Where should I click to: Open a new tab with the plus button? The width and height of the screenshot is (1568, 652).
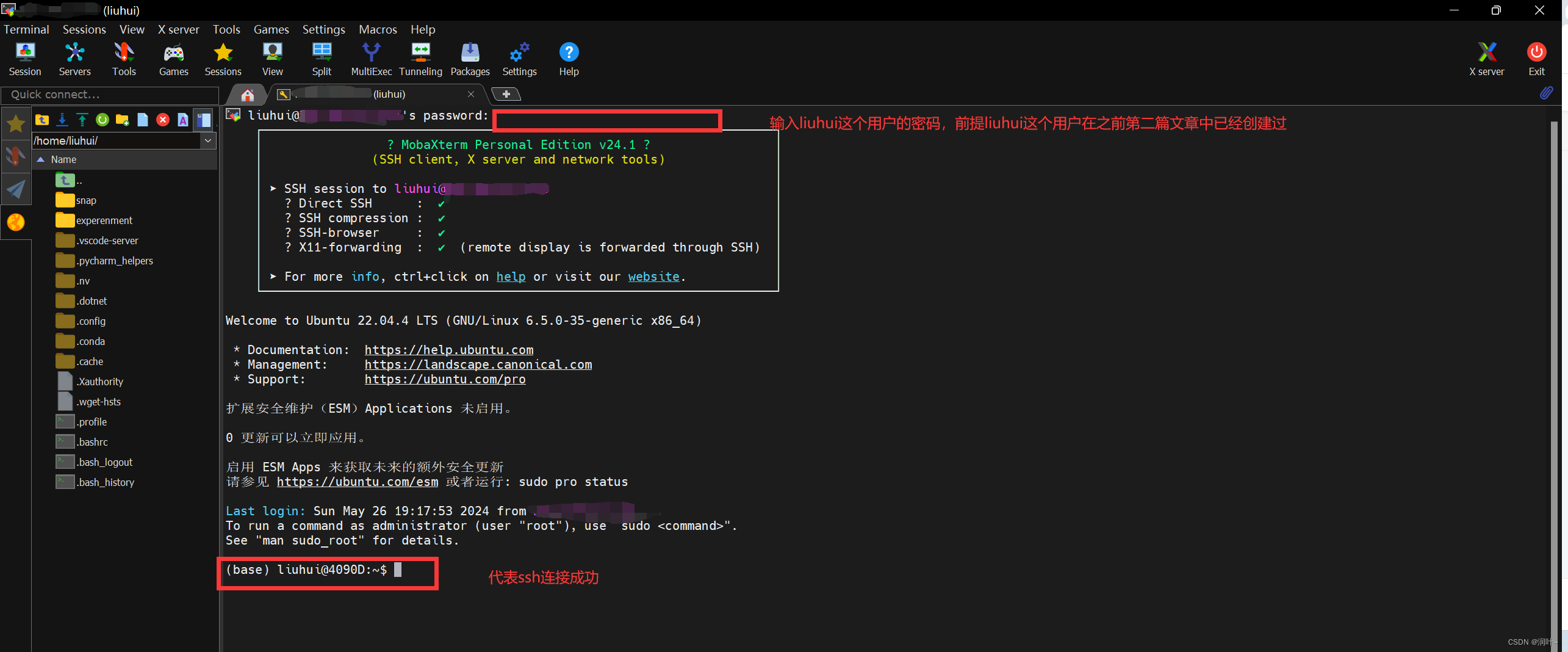click(506, 94)
